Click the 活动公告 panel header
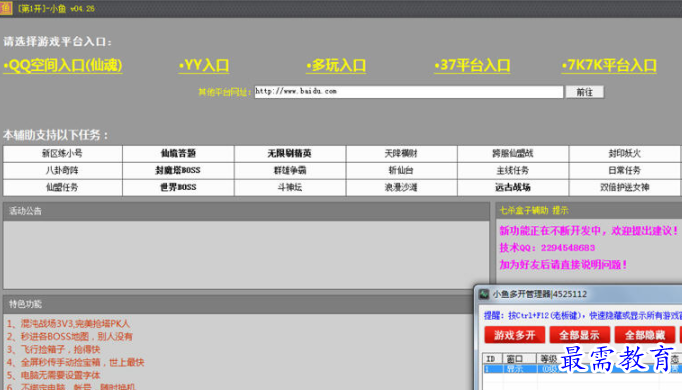 (246, 211)
